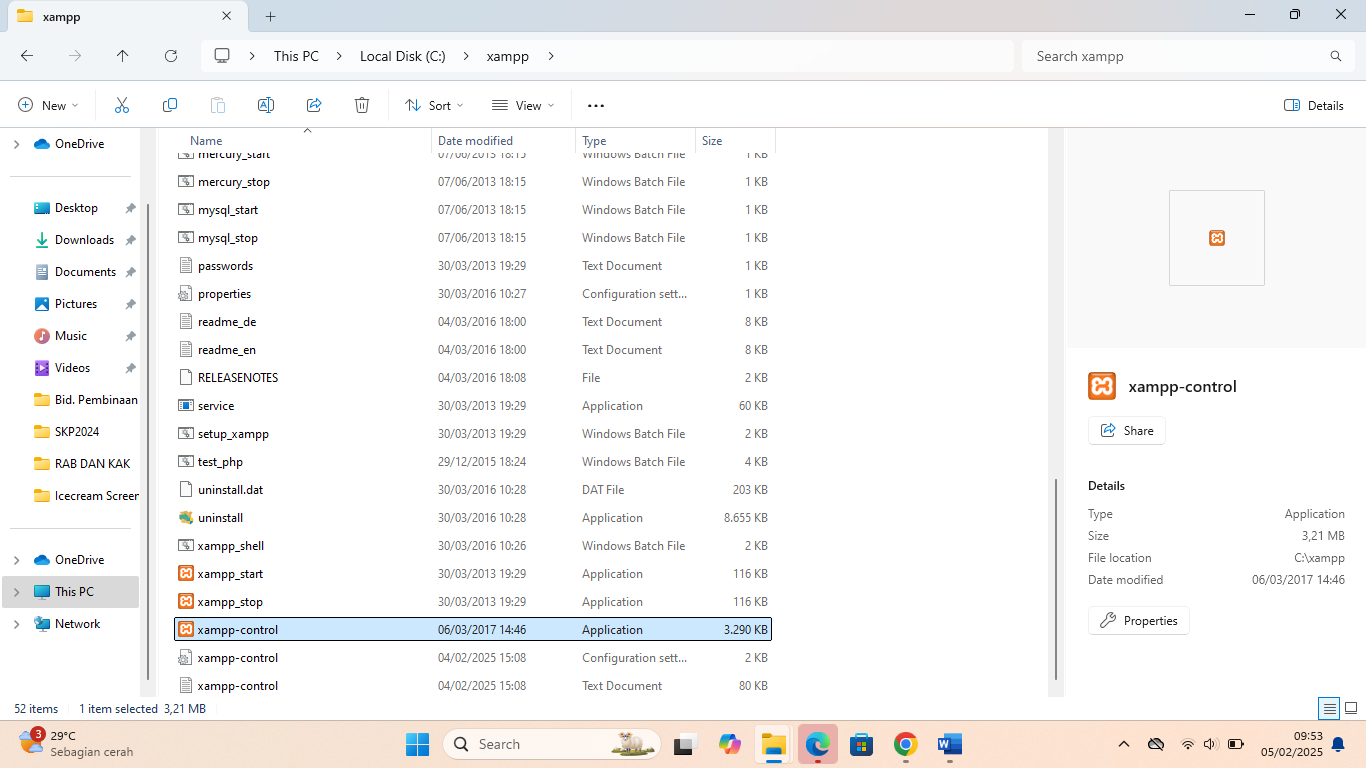This screenshot has width=1366, height=768.
Task: Click the Share icon in toolbar
Action: [314, 105]
